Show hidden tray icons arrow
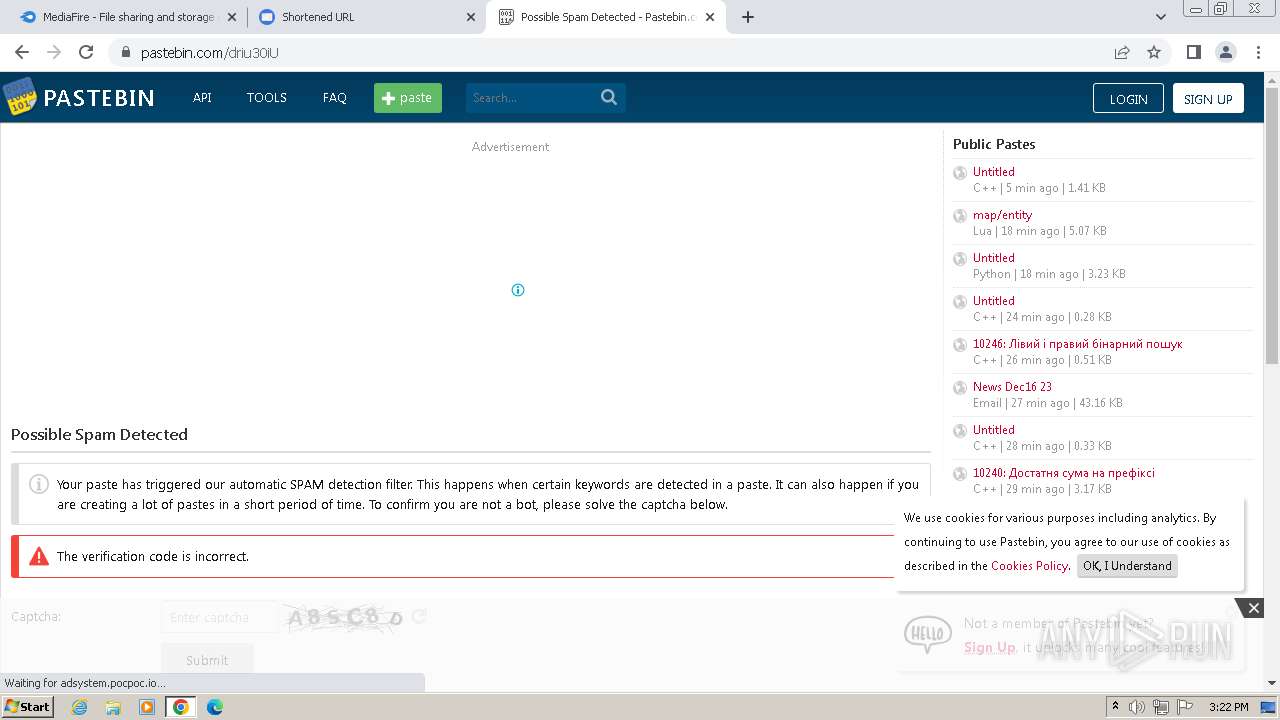 tap(1115, 707)
